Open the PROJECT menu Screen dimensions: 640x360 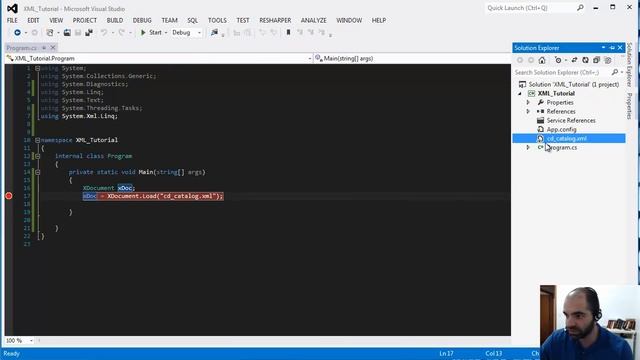click(84, 20)
